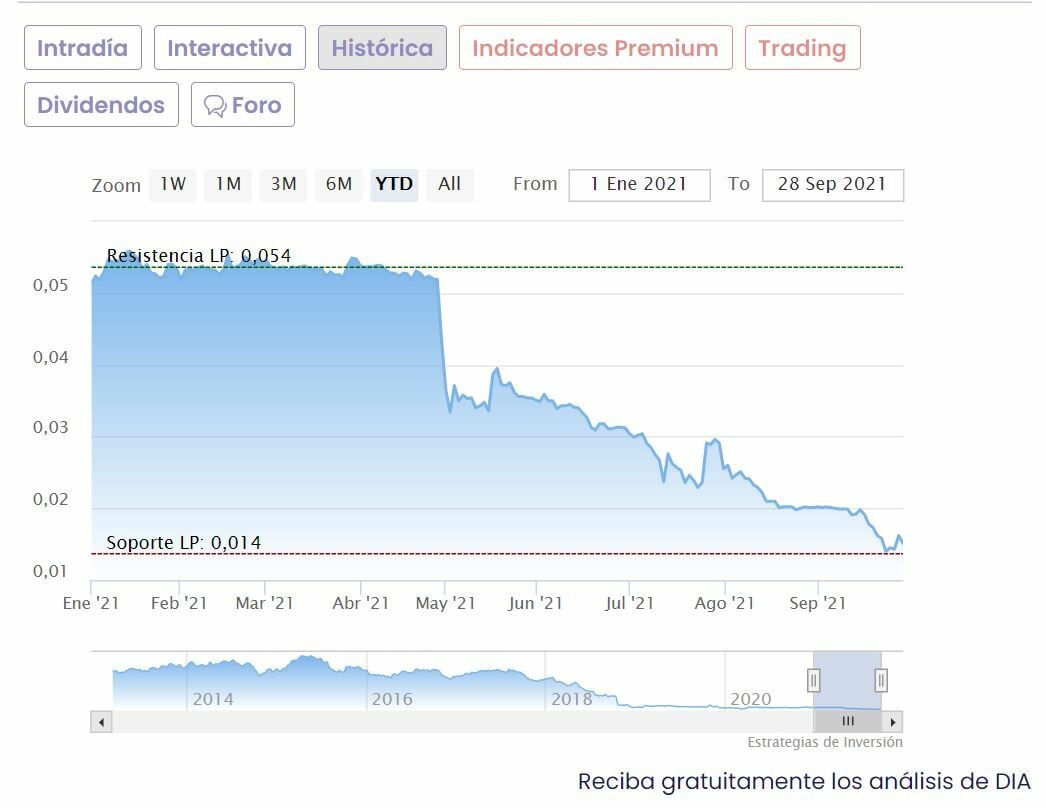Click the navigator left handle
1046x808 pixels.
(814, 681)
